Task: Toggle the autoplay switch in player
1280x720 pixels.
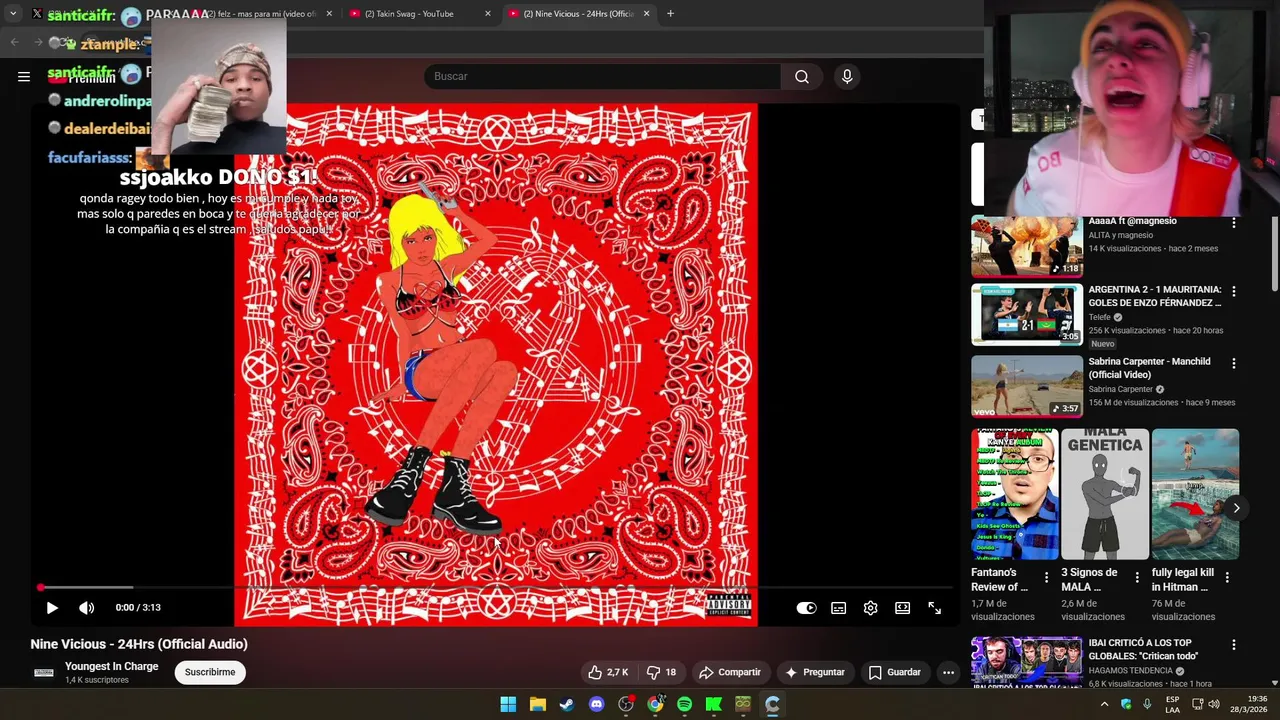Action: (806, 607)
